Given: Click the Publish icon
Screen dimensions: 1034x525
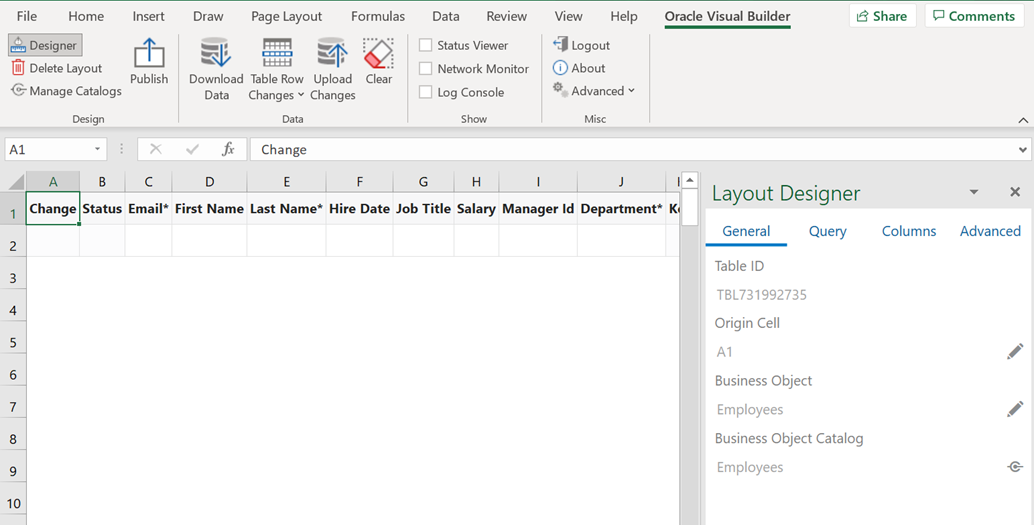Looking at the screenshot, I should 149,53.
